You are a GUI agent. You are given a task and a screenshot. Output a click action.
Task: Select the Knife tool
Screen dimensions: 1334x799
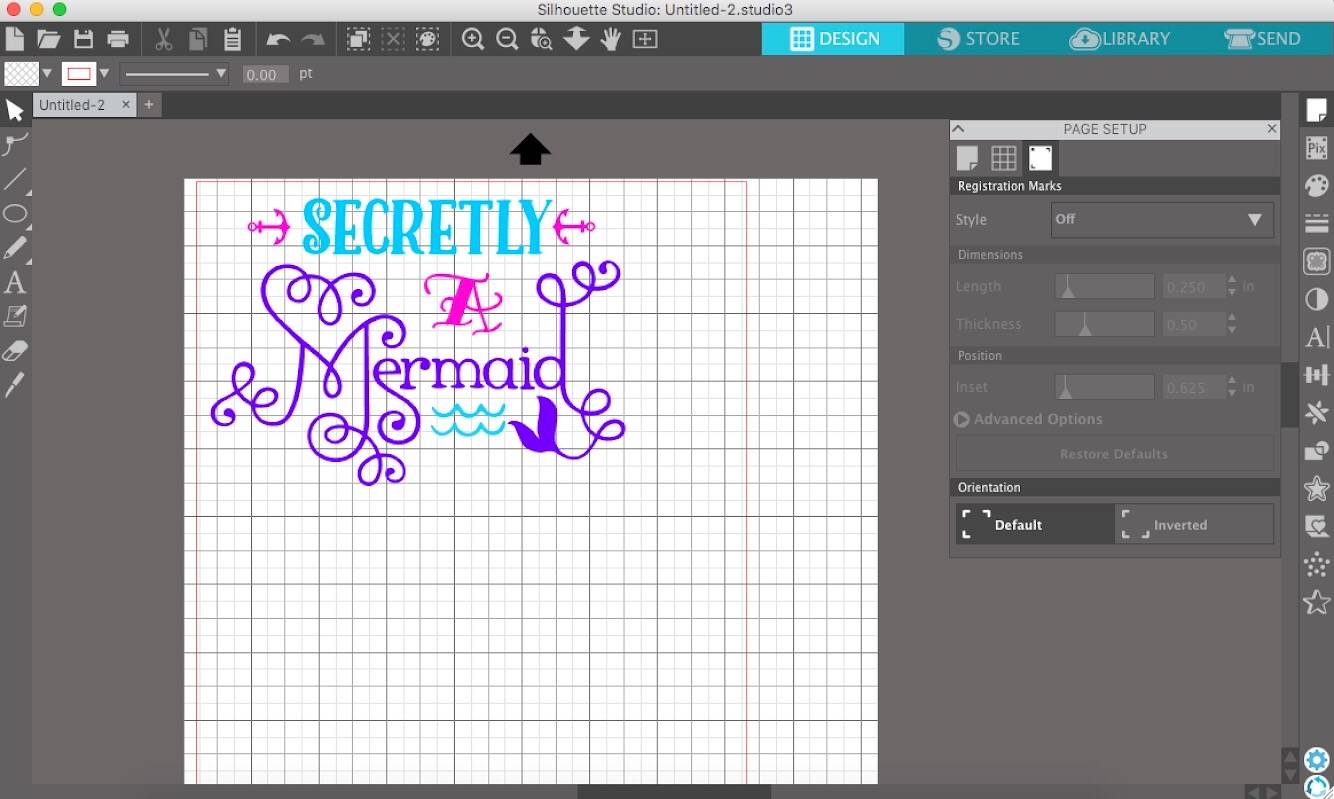[x=15, y=385]
